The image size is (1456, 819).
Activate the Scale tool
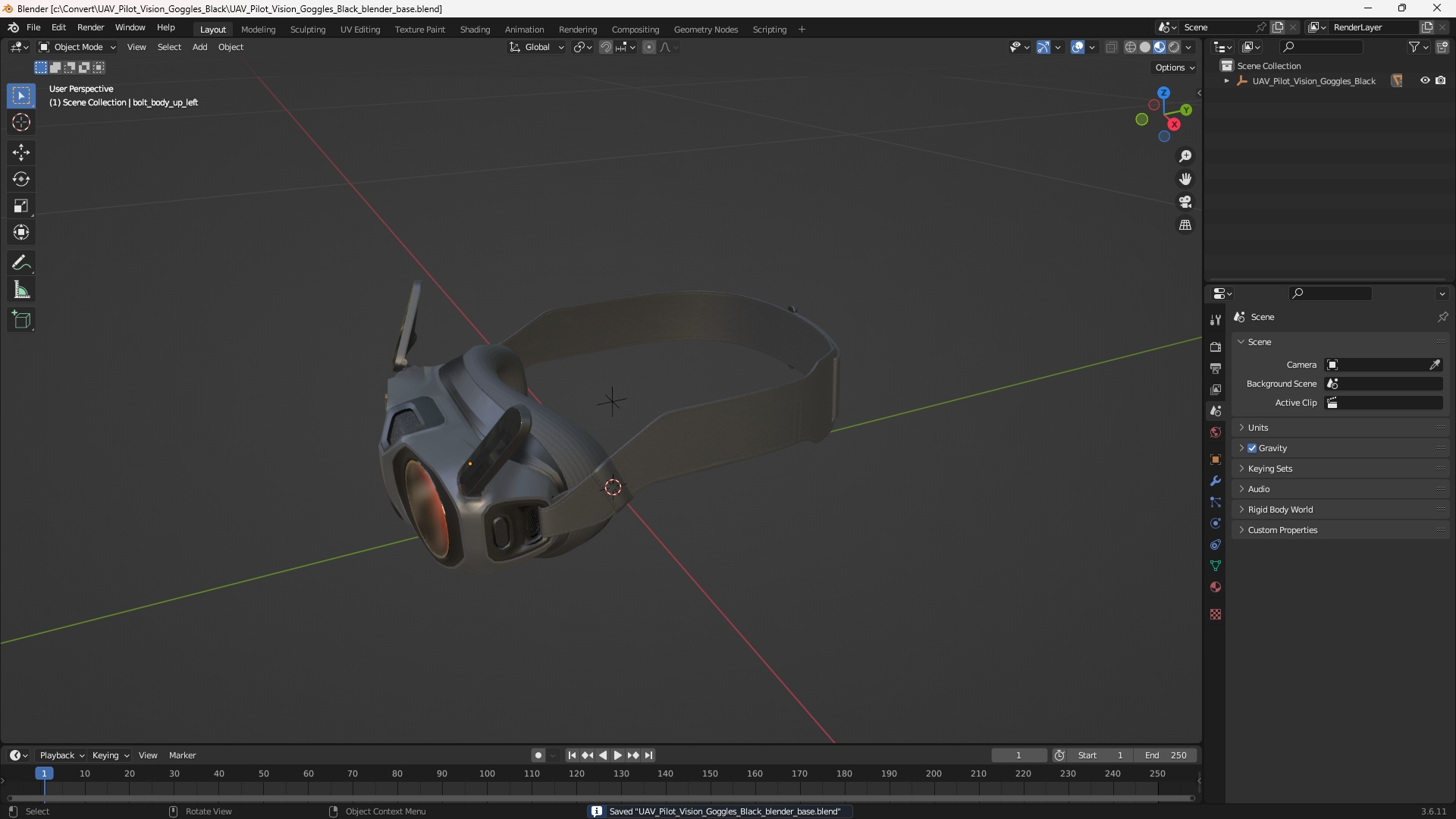(x=21, y=206)
